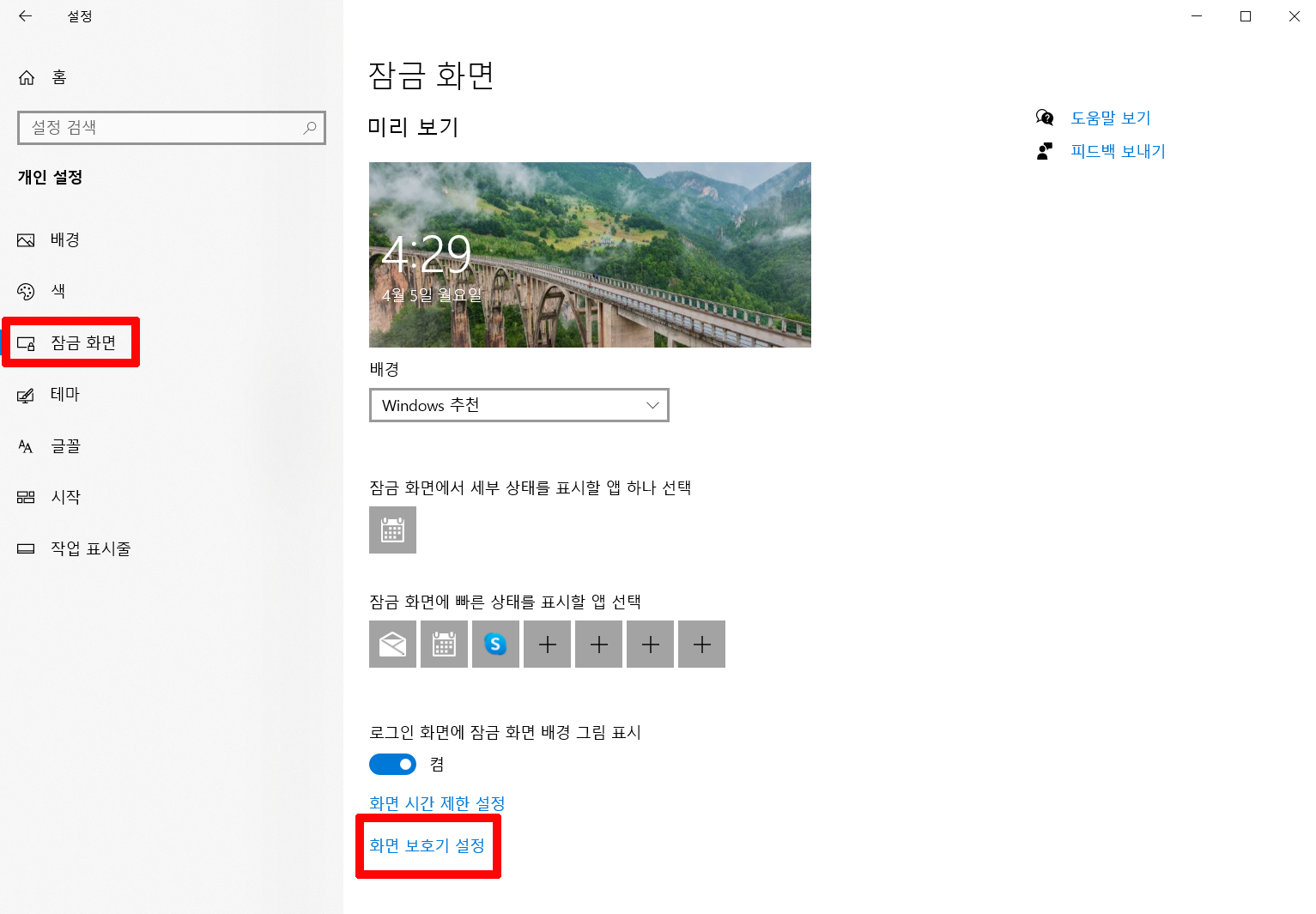Viewport: 1316px width, 914px height.
Task: Click the 글꼴 font icon
Action: pyautogui.click(x=26, y=446)
